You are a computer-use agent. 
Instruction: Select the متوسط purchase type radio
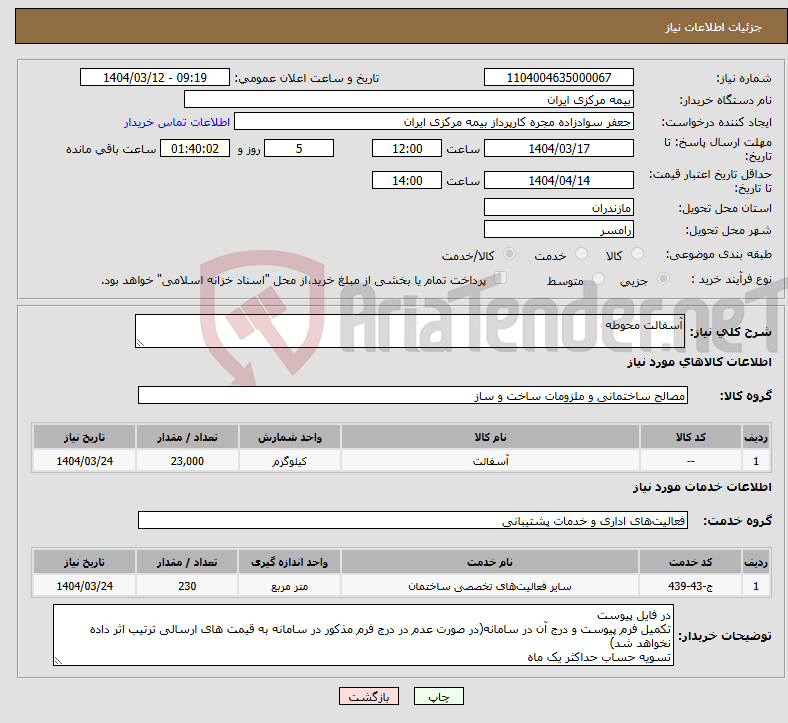point(598,278)
